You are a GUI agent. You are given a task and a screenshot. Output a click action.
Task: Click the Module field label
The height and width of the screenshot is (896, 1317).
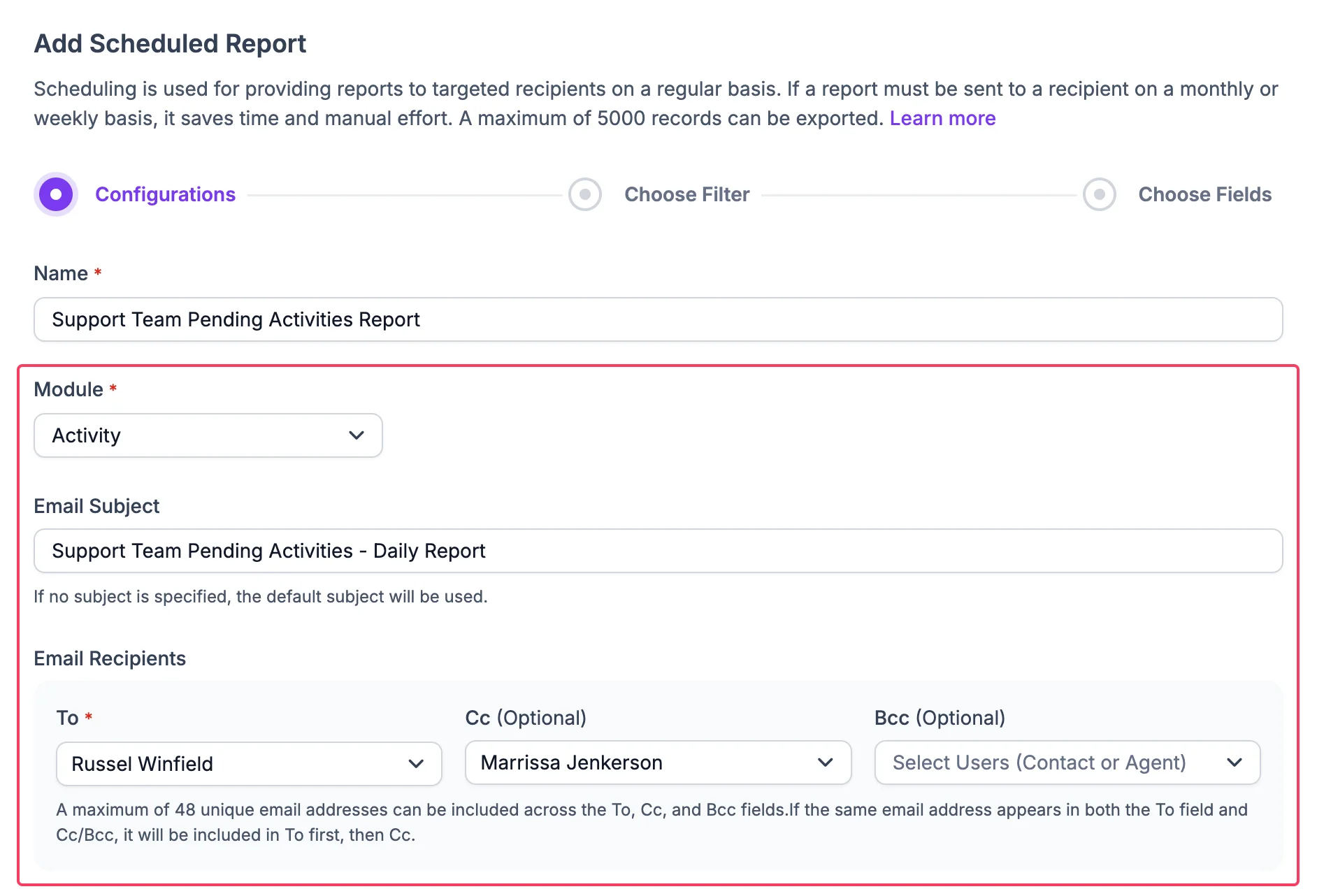(x=69, y=389)
